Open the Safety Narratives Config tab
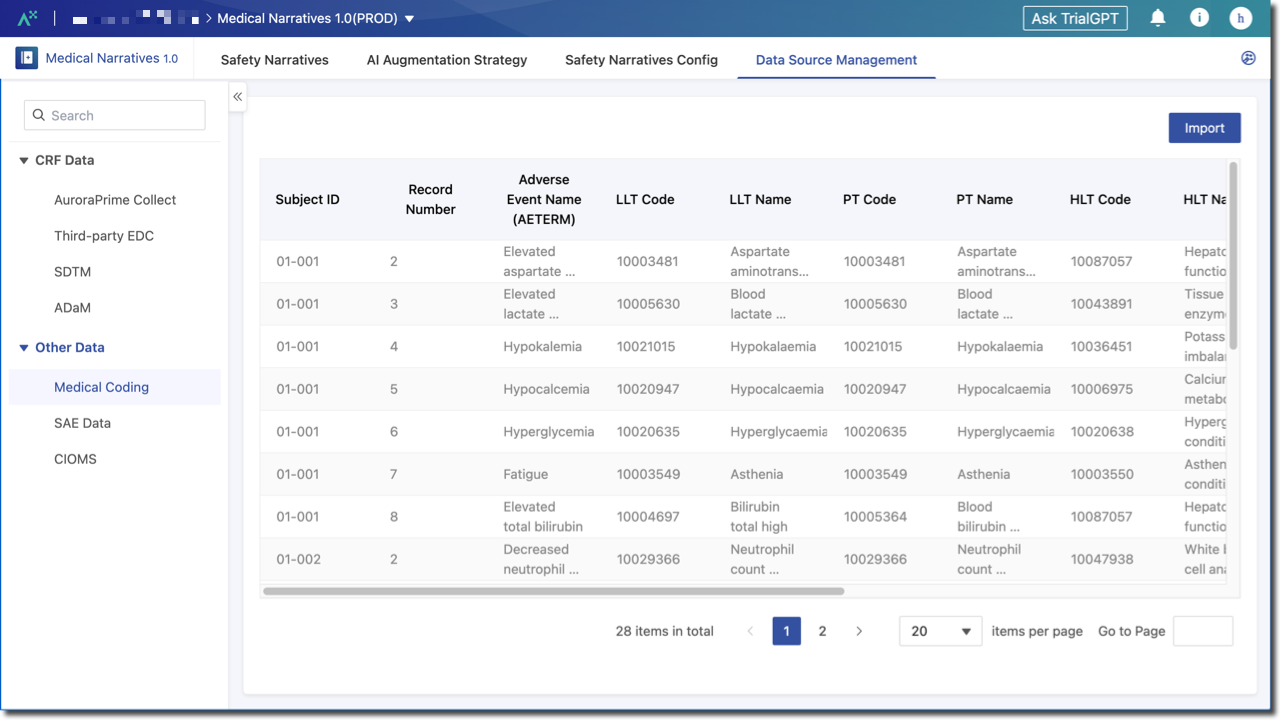Viewport: 1280px width, 720px height. tap(641, 60)
